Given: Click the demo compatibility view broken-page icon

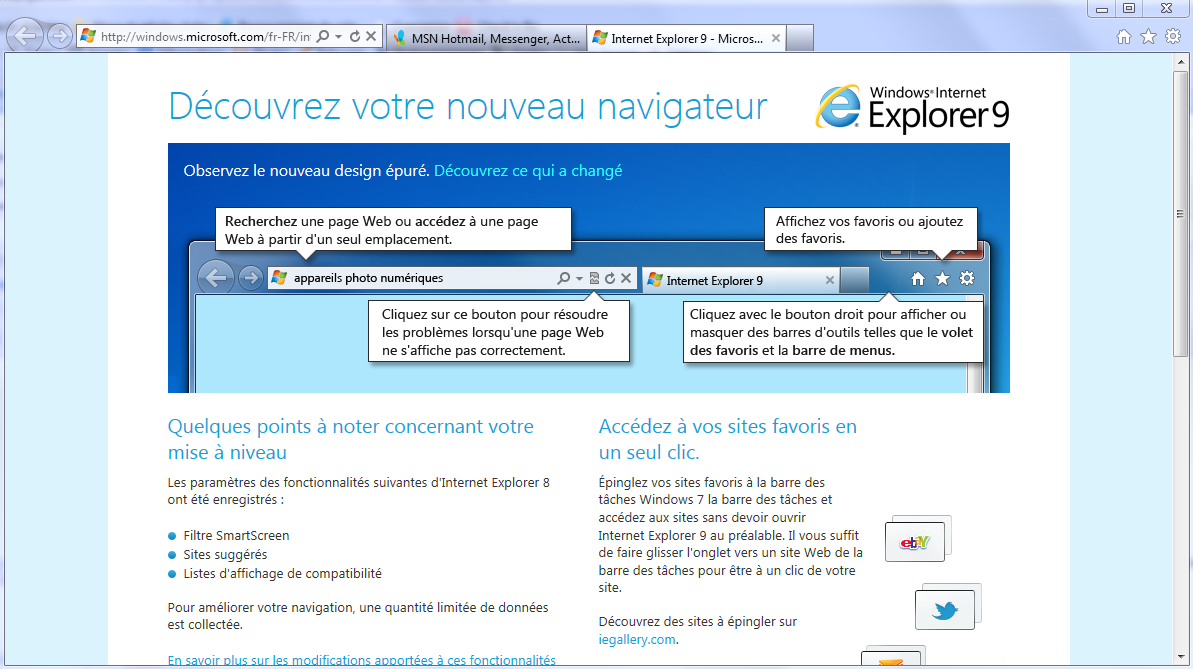Looking at the screenshot, I should (x=594, y=279).
